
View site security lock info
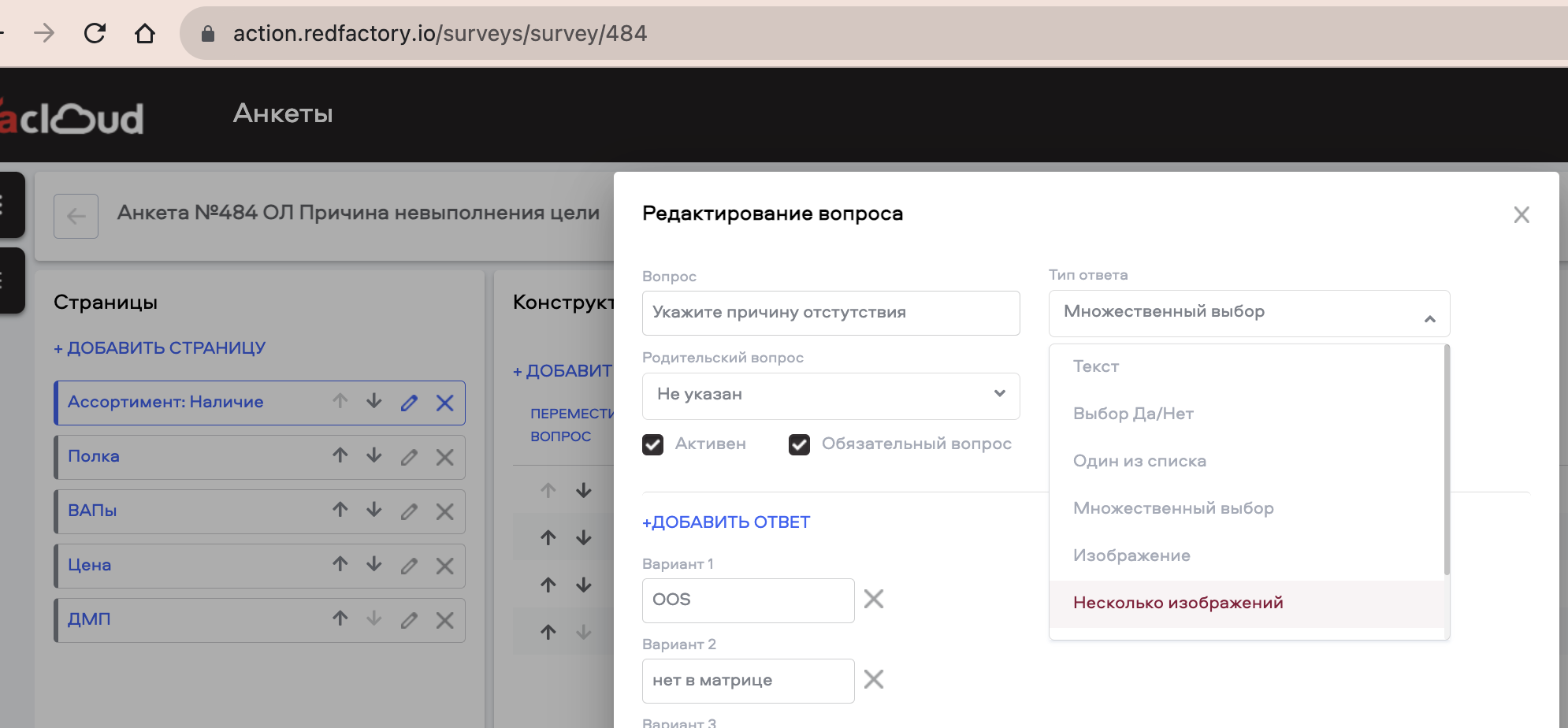click(208, 33)
